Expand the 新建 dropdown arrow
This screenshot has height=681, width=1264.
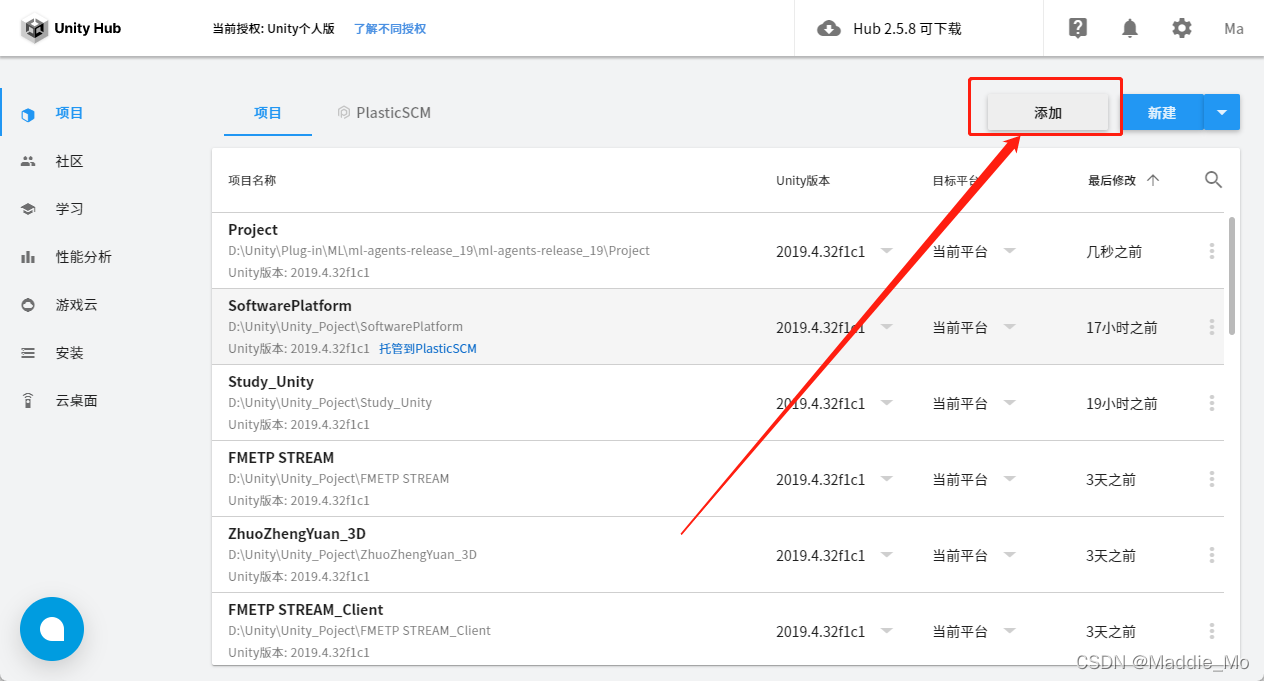[1222, 113]
